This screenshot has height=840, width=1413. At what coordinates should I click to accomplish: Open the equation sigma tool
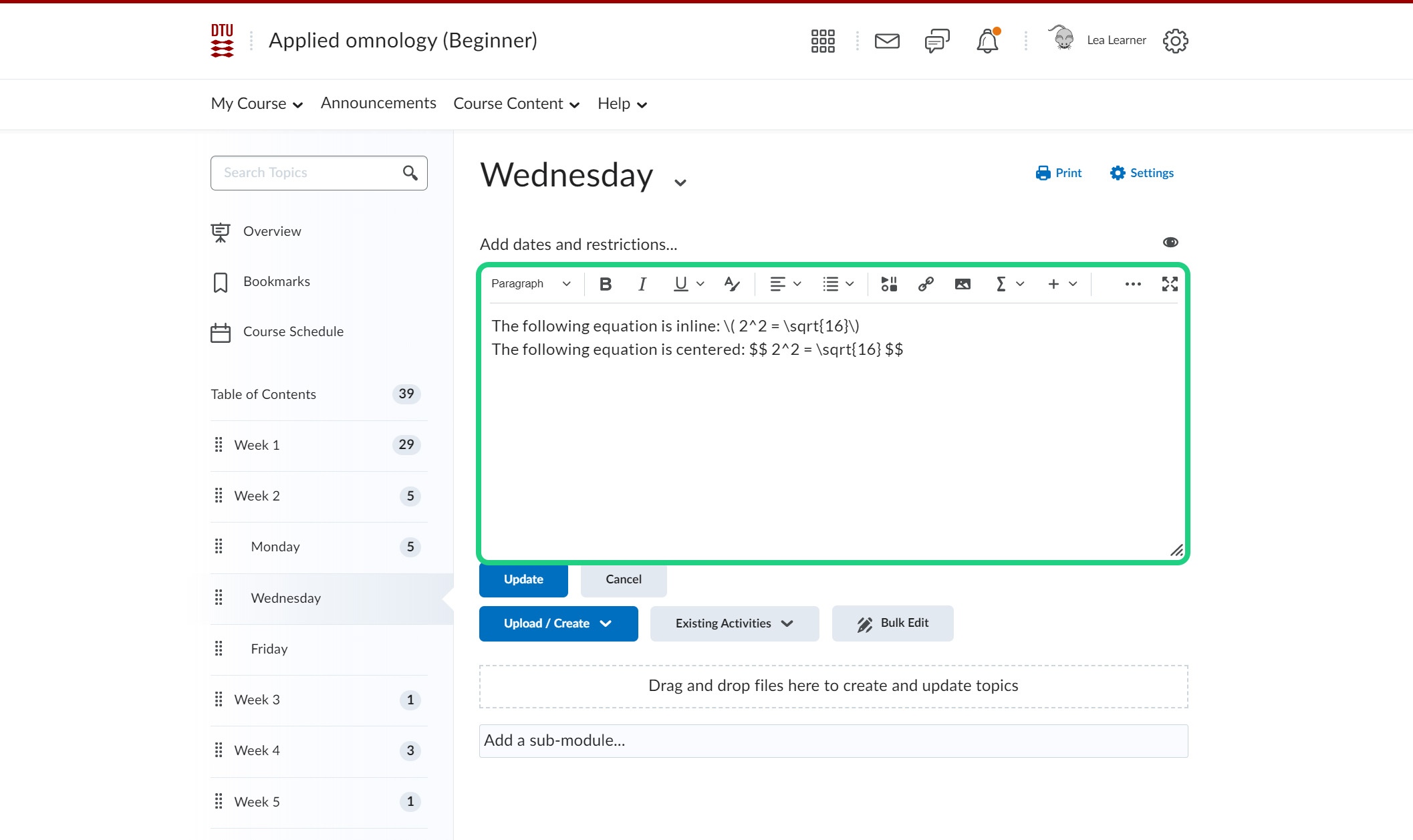coord(1001,284)
